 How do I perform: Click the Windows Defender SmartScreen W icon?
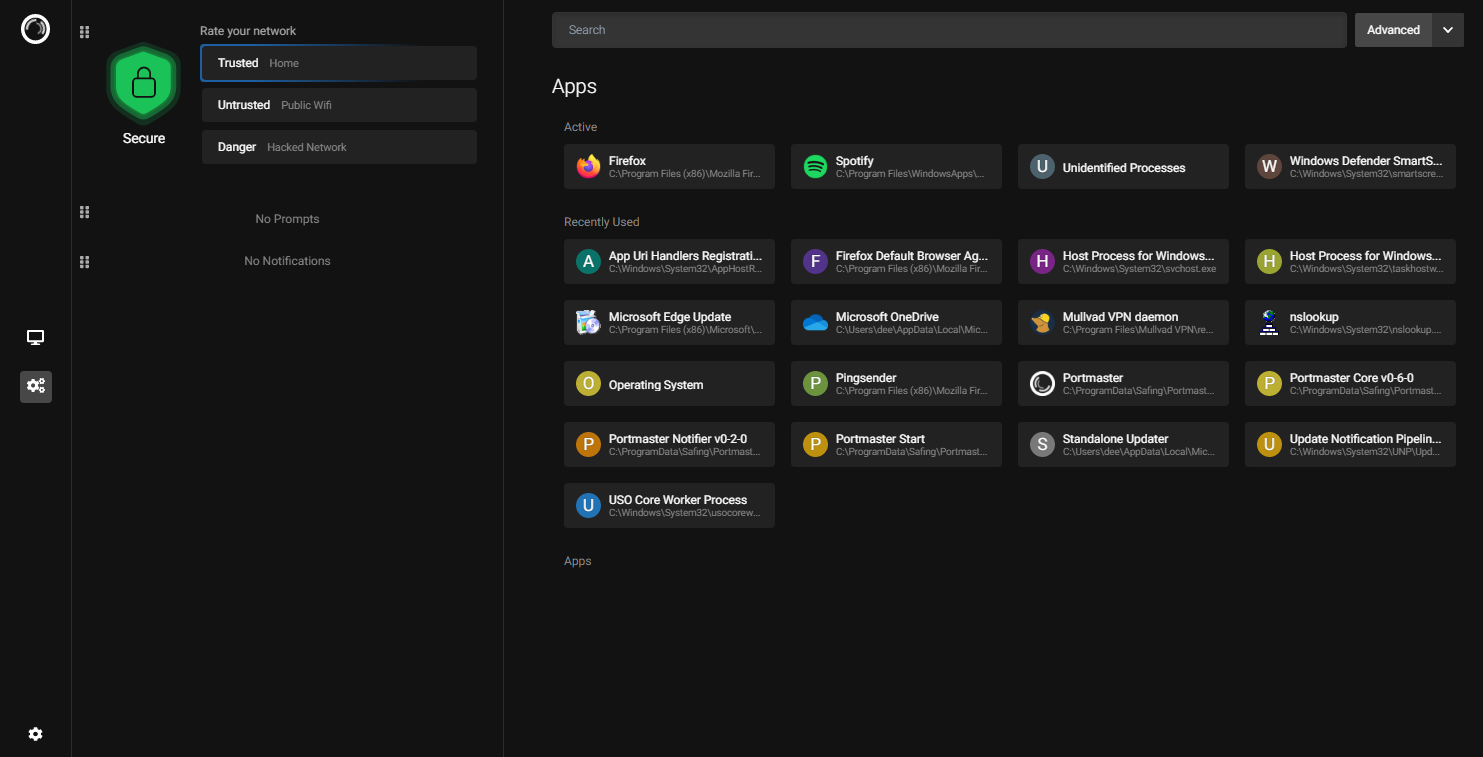click(x=1270, y=167)
